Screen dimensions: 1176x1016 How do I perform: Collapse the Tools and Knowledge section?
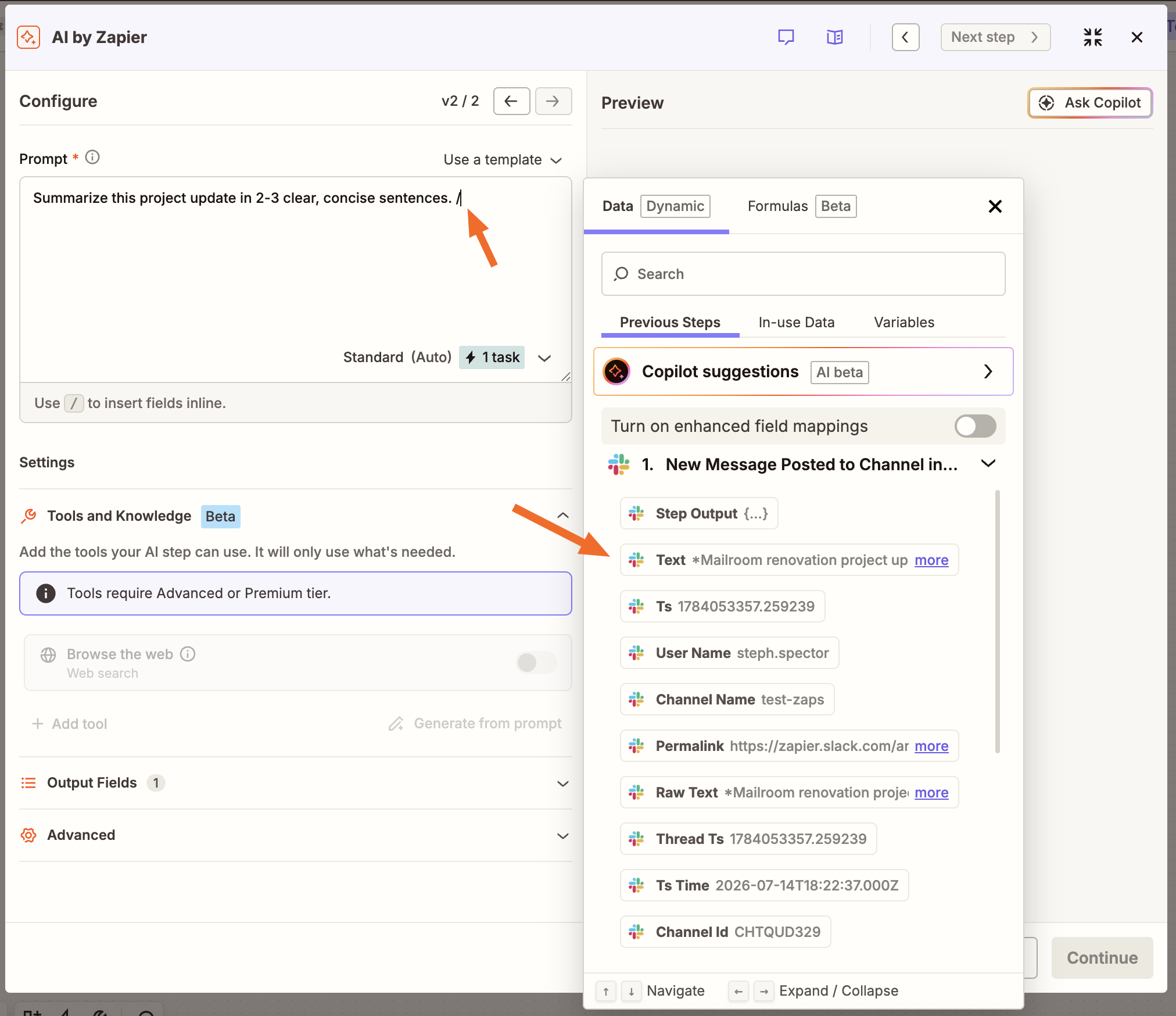(x=562, y=516)
